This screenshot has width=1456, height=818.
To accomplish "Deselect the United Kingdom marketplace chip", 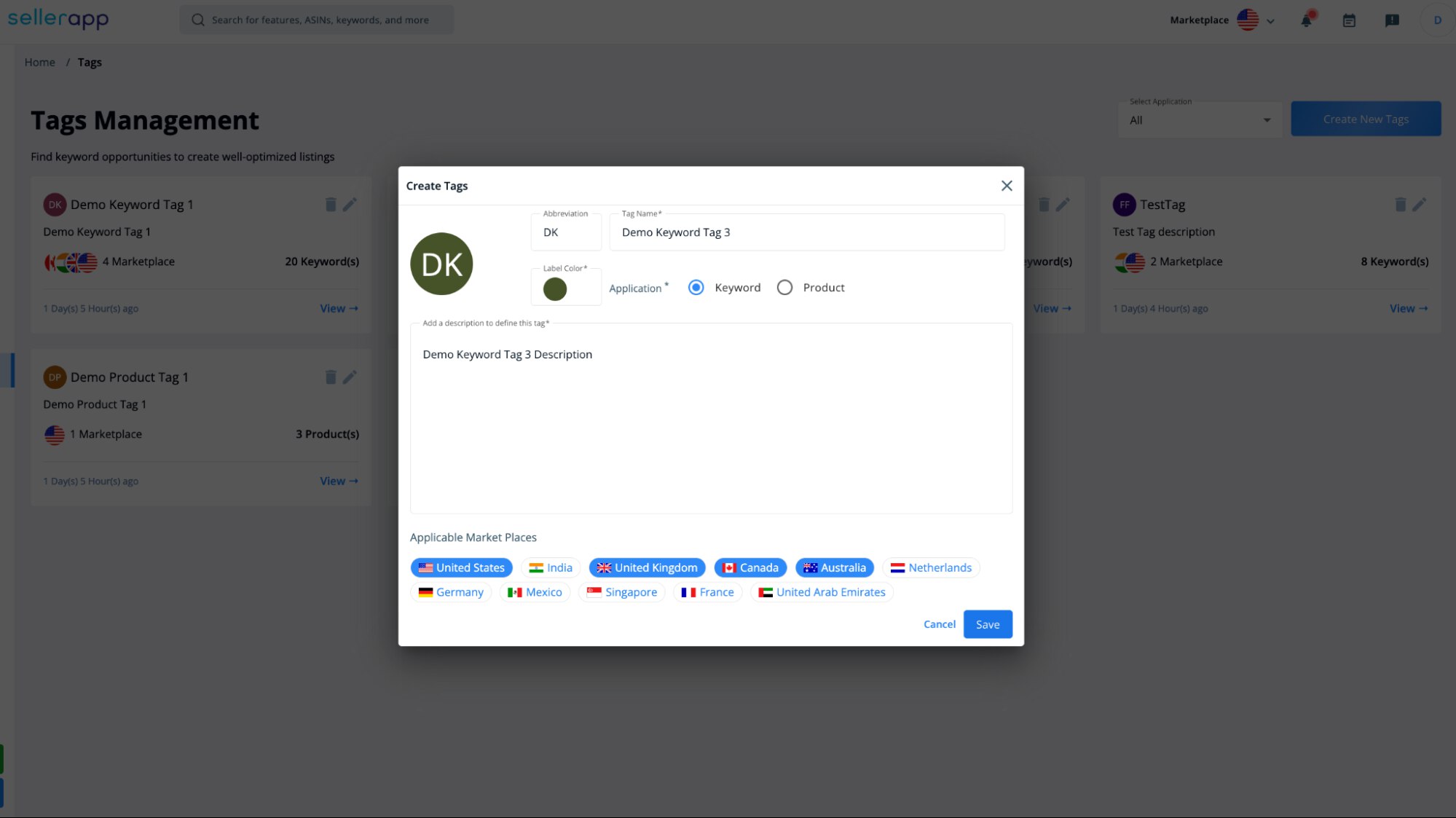I will [x=647, y=567].
